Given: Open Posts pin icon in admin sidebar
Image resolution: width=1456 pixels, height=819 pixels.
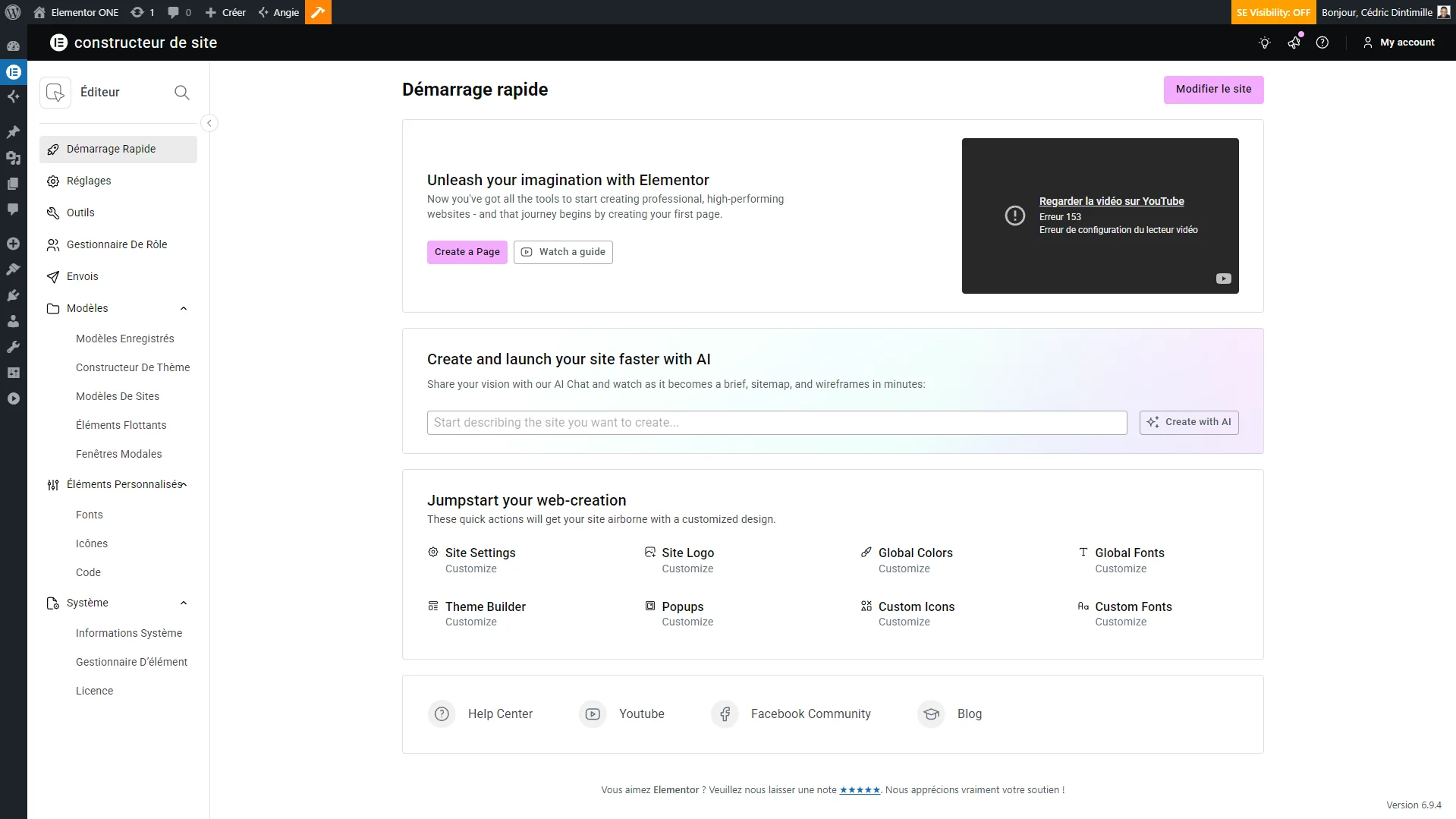Looking at the screenshot, I should coord(13,132).
